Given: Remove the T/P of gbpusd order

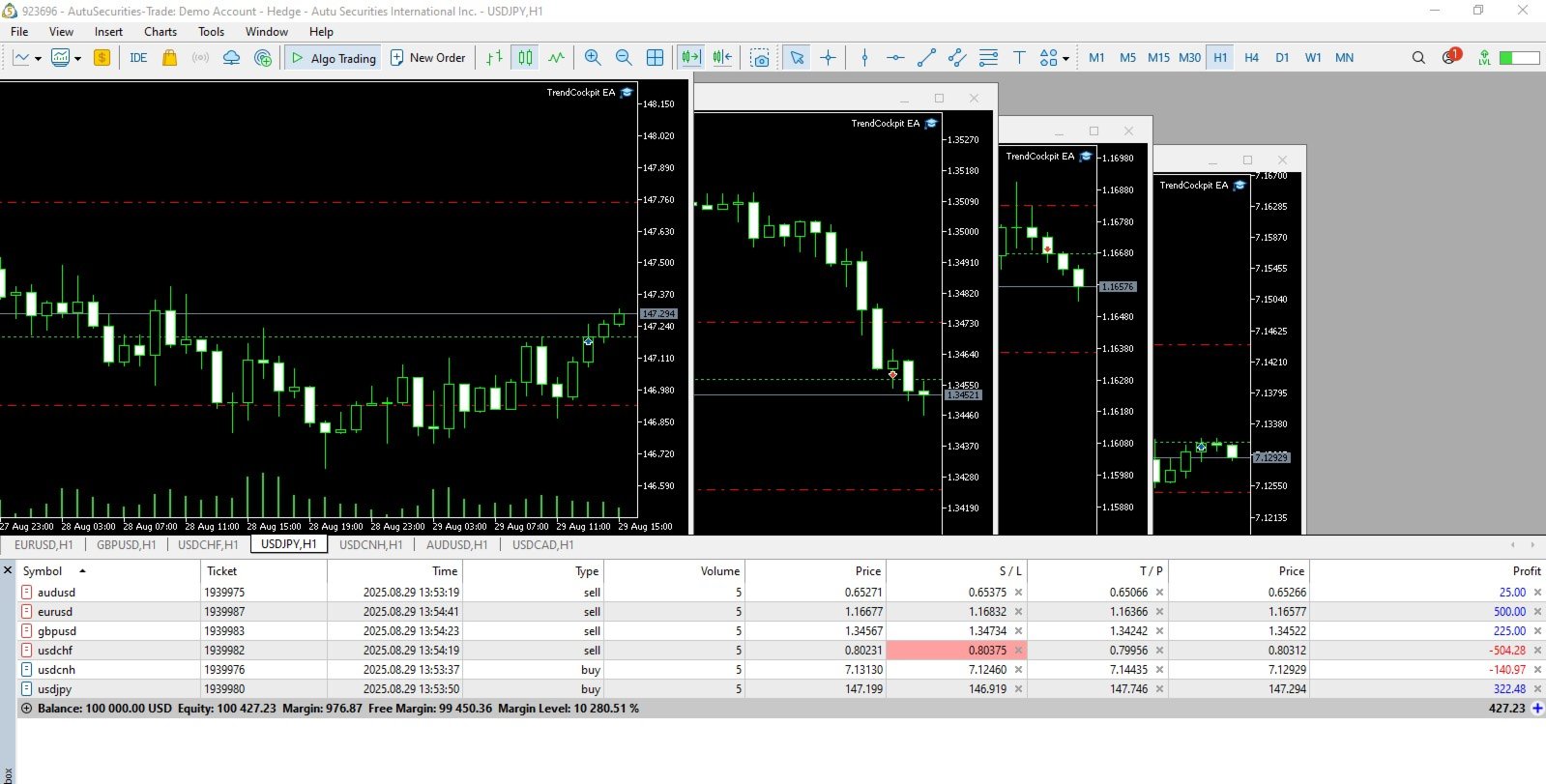Looking at the screenshot, I should 1159,631.
